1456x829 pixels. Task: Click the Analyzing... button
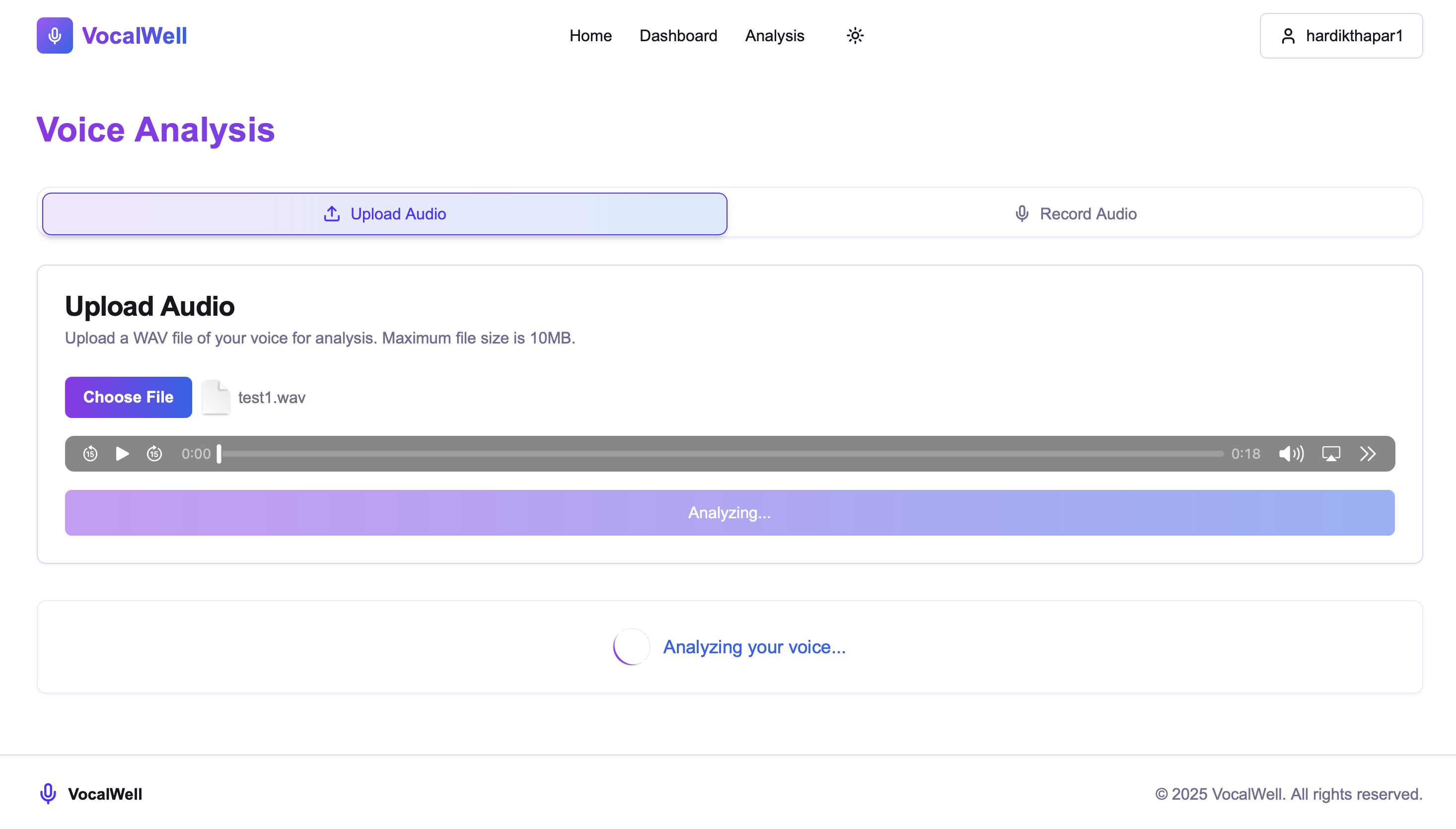729,512
